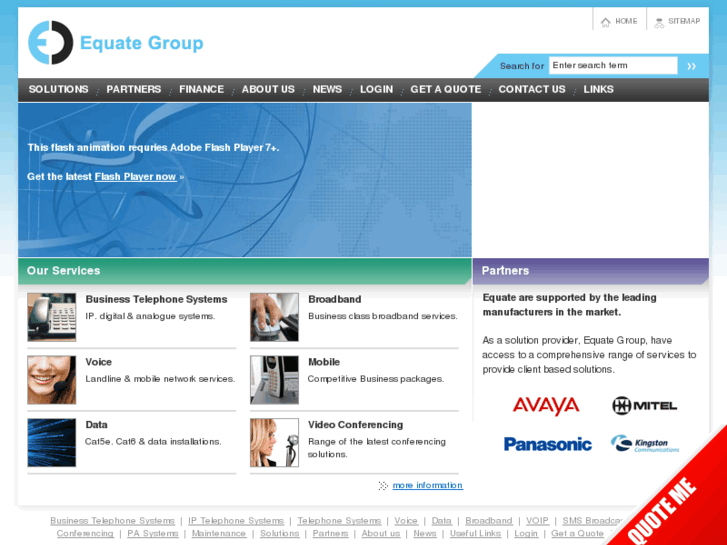Click text 'Cat5e, Cat6 & data installations.'
Viewport: 727px width, 545px height.
tap(153, 442)
